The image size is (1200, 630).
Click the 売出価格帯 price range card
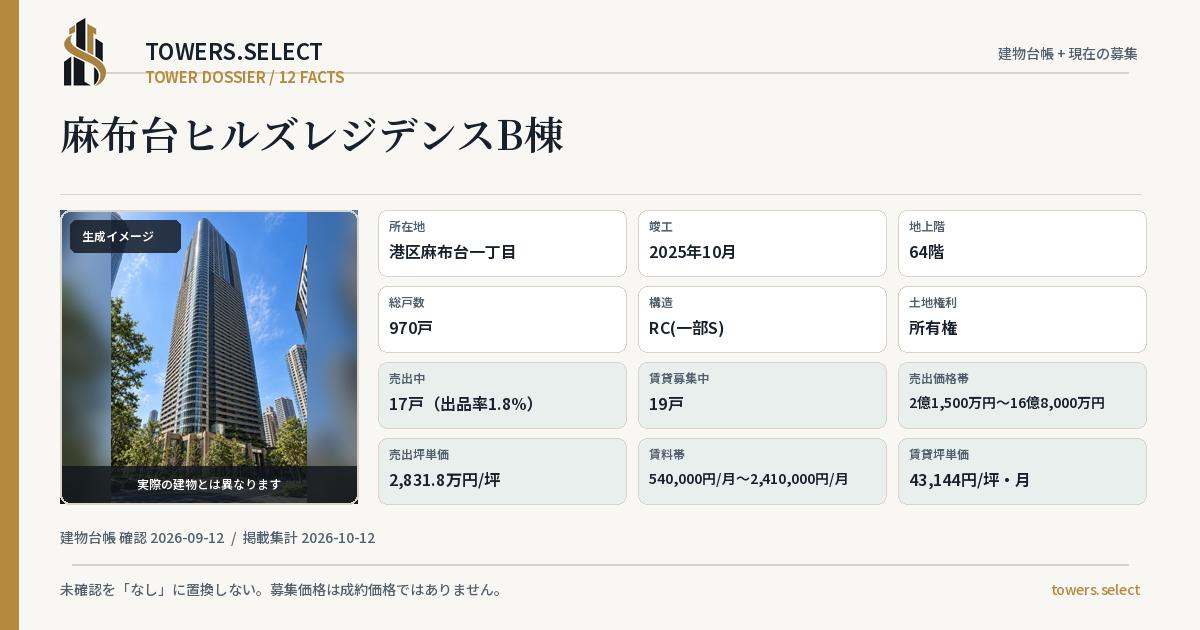(x=1022, y=395)
